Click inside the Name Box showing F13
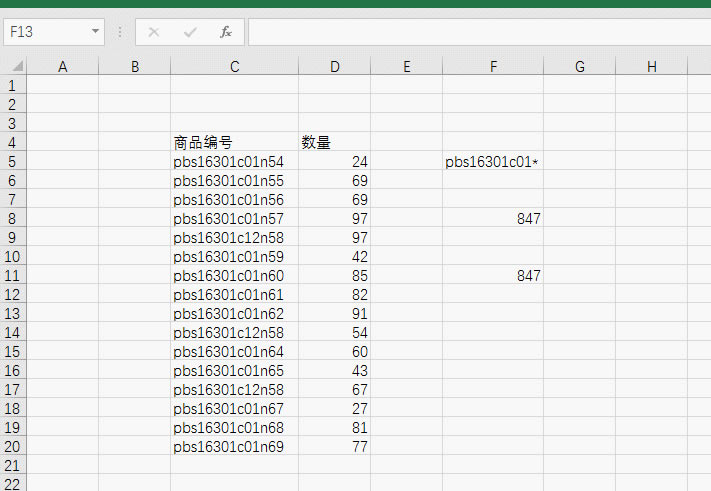Viewport: 711px width, 491px height. tap(48, 32)
